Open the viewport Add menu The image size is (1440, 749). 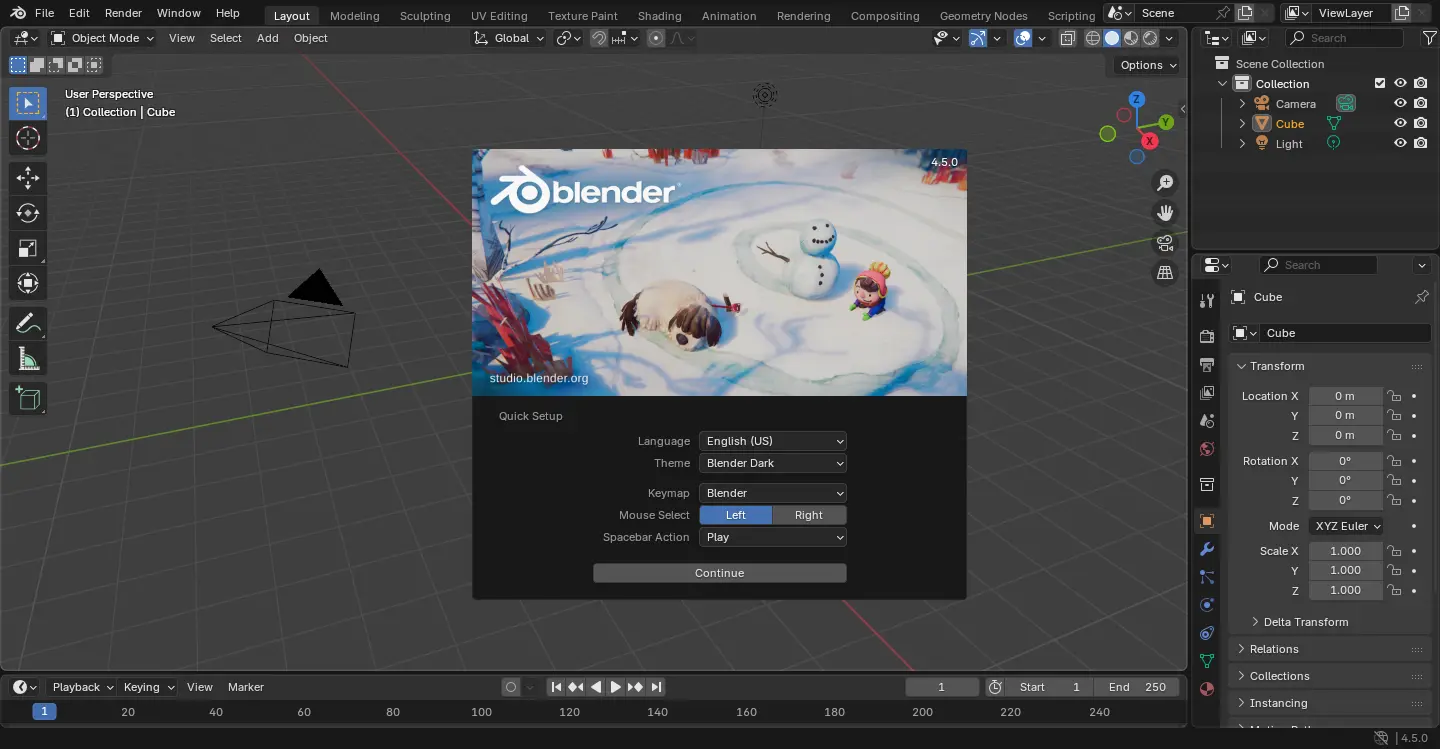pos(268,38)
